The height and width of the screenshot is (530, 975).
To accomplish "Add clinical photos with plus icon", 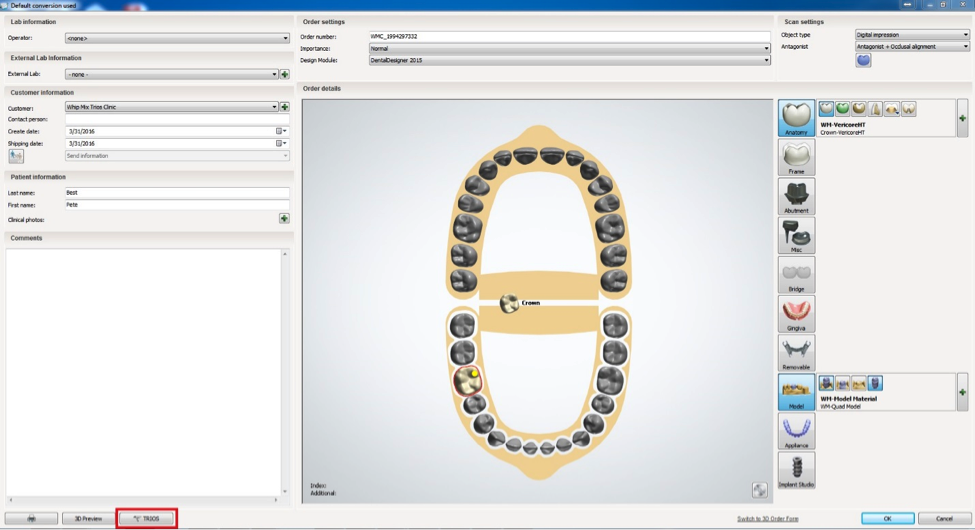I will (x=284, y=218).
